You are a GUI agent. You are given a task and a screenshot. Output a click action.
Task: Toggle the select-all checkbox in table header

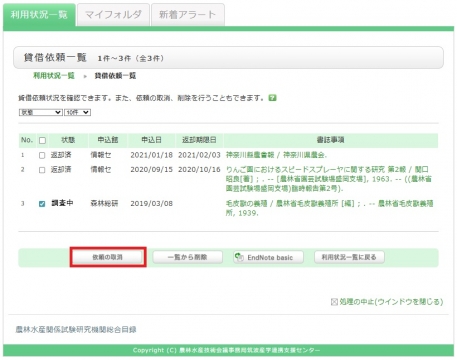42,140
